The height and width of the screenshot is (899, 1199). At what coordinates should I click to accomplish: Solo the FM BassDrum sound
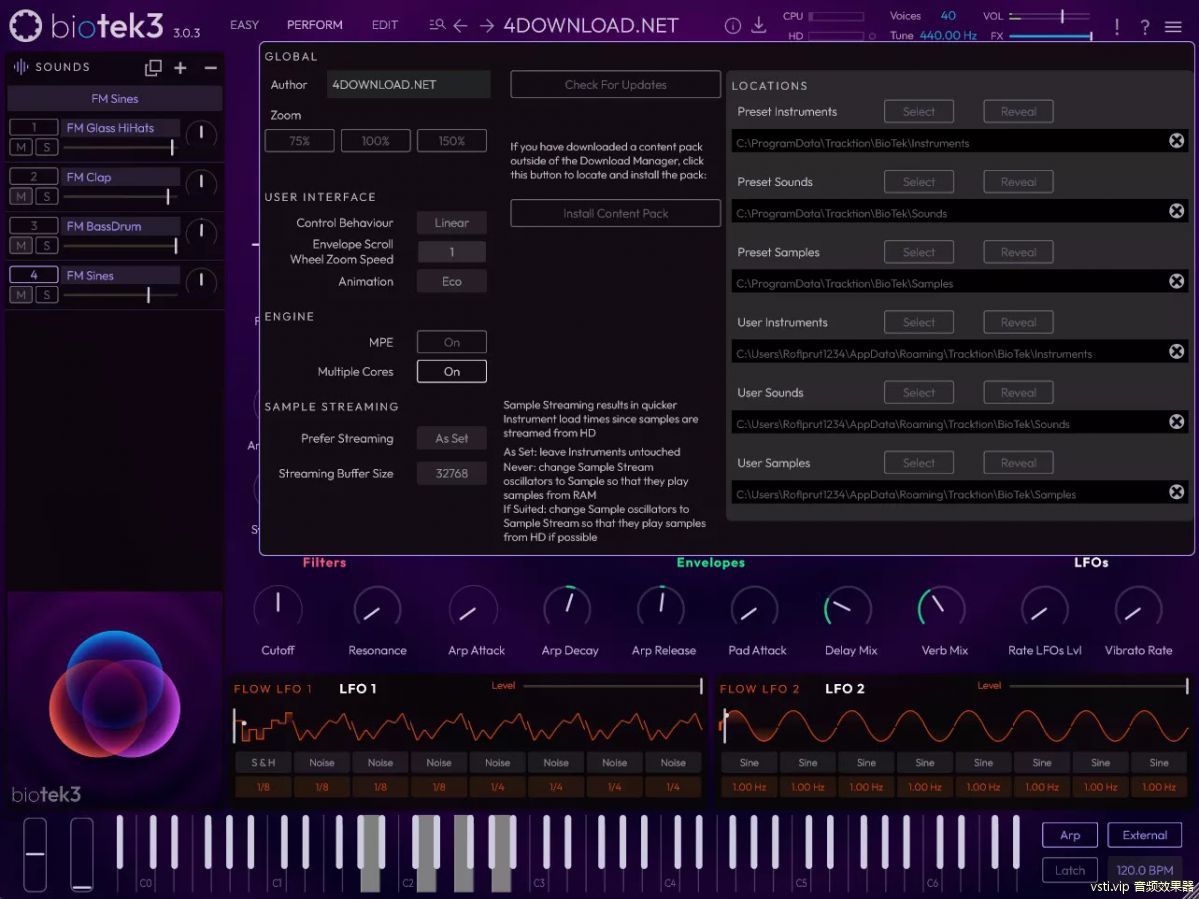point(47,245)
